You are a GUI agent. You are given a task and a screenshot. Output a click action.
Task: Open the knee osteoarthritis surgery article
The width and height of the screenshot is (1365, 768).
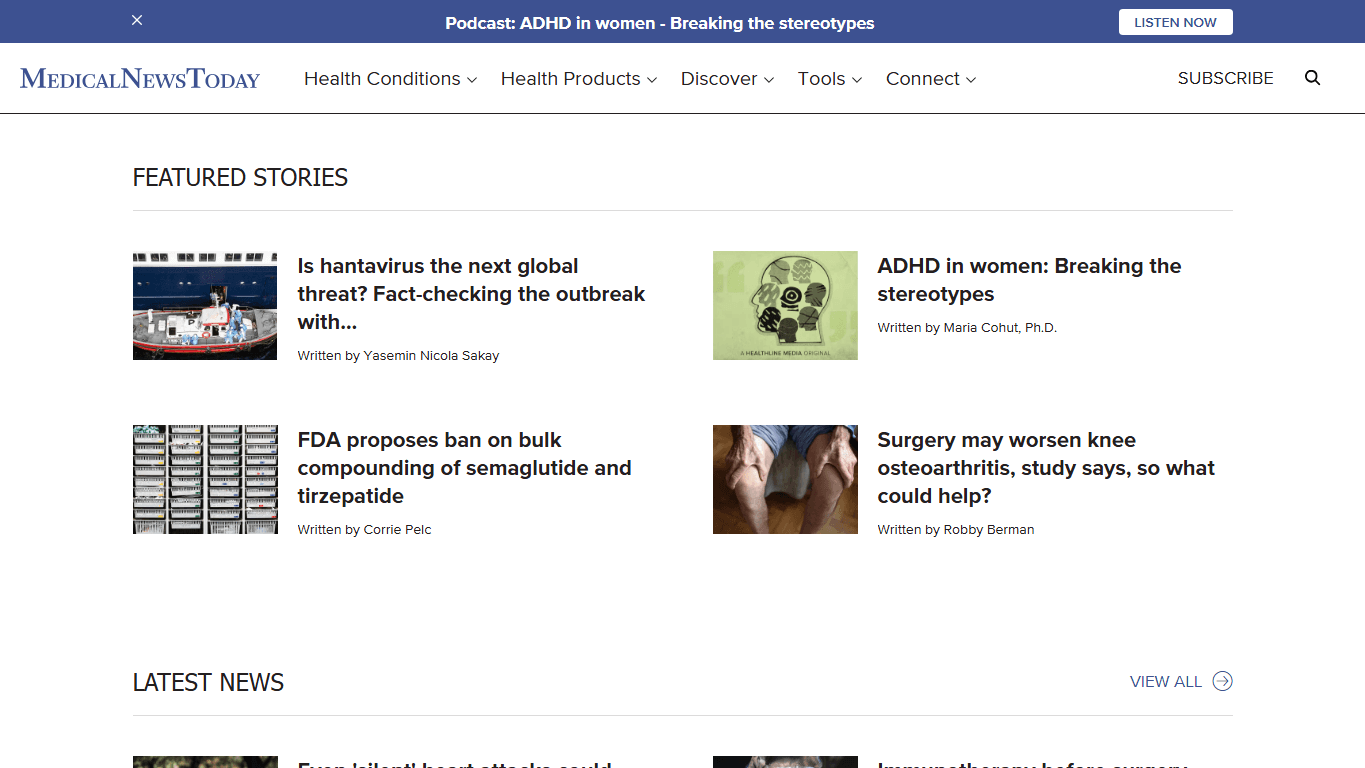click(1046, 468)
